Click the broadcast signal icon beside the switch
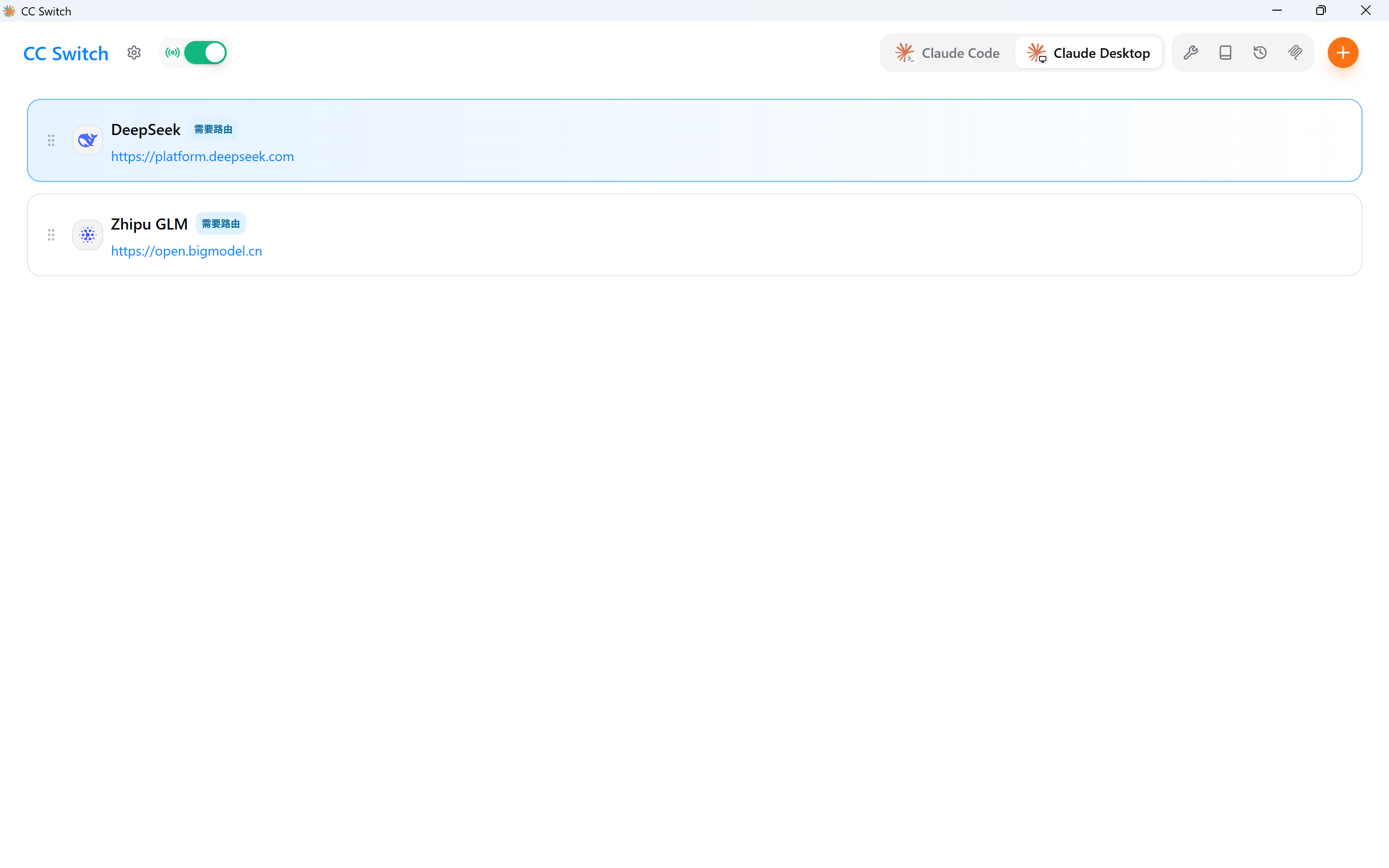Screen dimensions: 1389x868 click(172, 53)
